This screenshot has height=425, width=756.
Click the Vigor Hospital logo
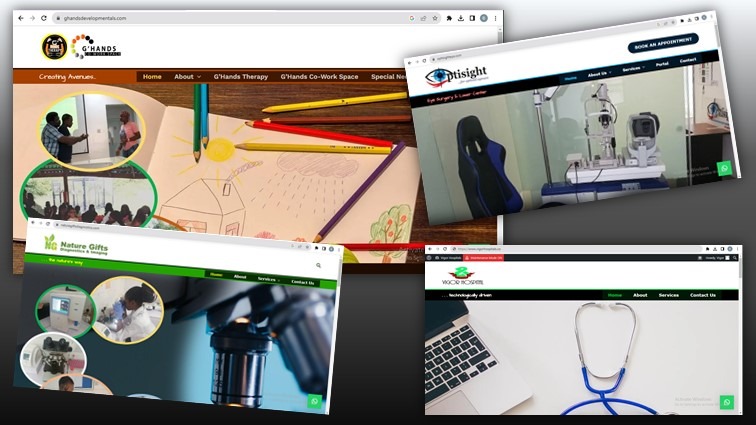pos(462,277)
